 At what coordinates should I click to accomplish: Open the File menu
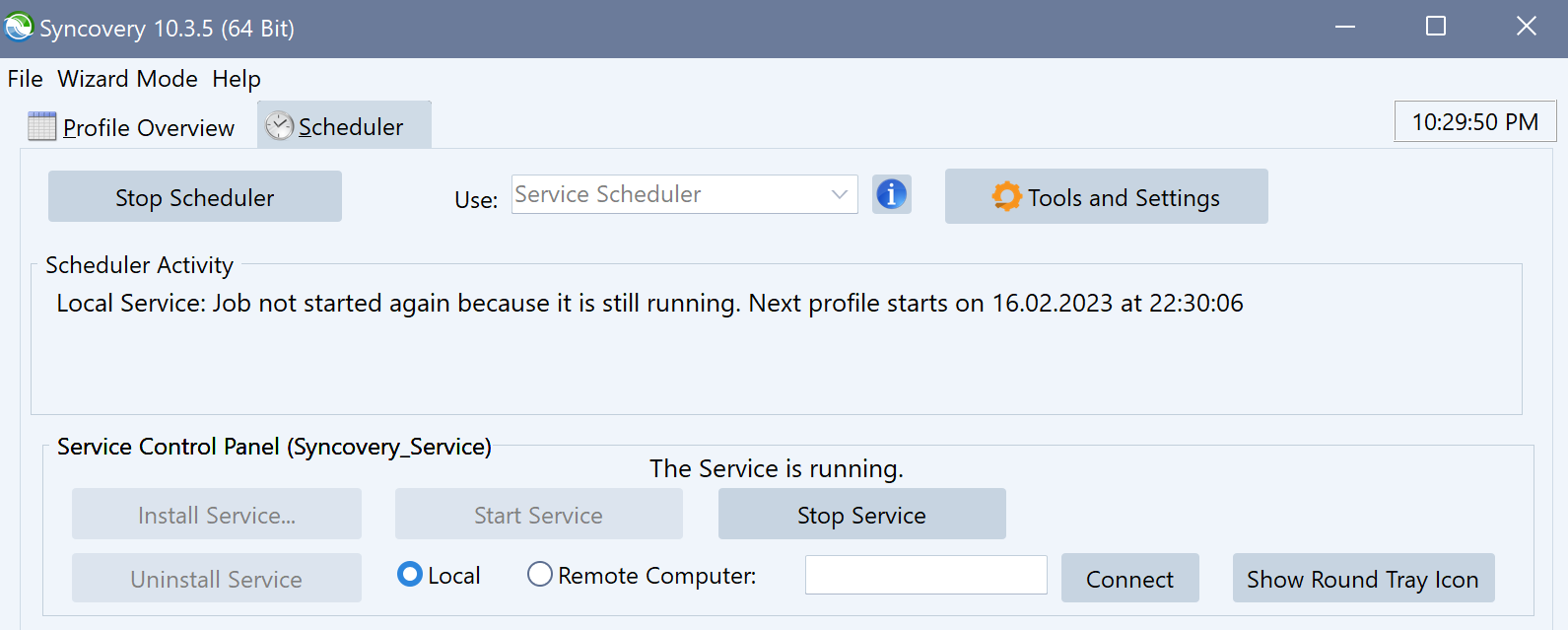click(x=25, y=79)
